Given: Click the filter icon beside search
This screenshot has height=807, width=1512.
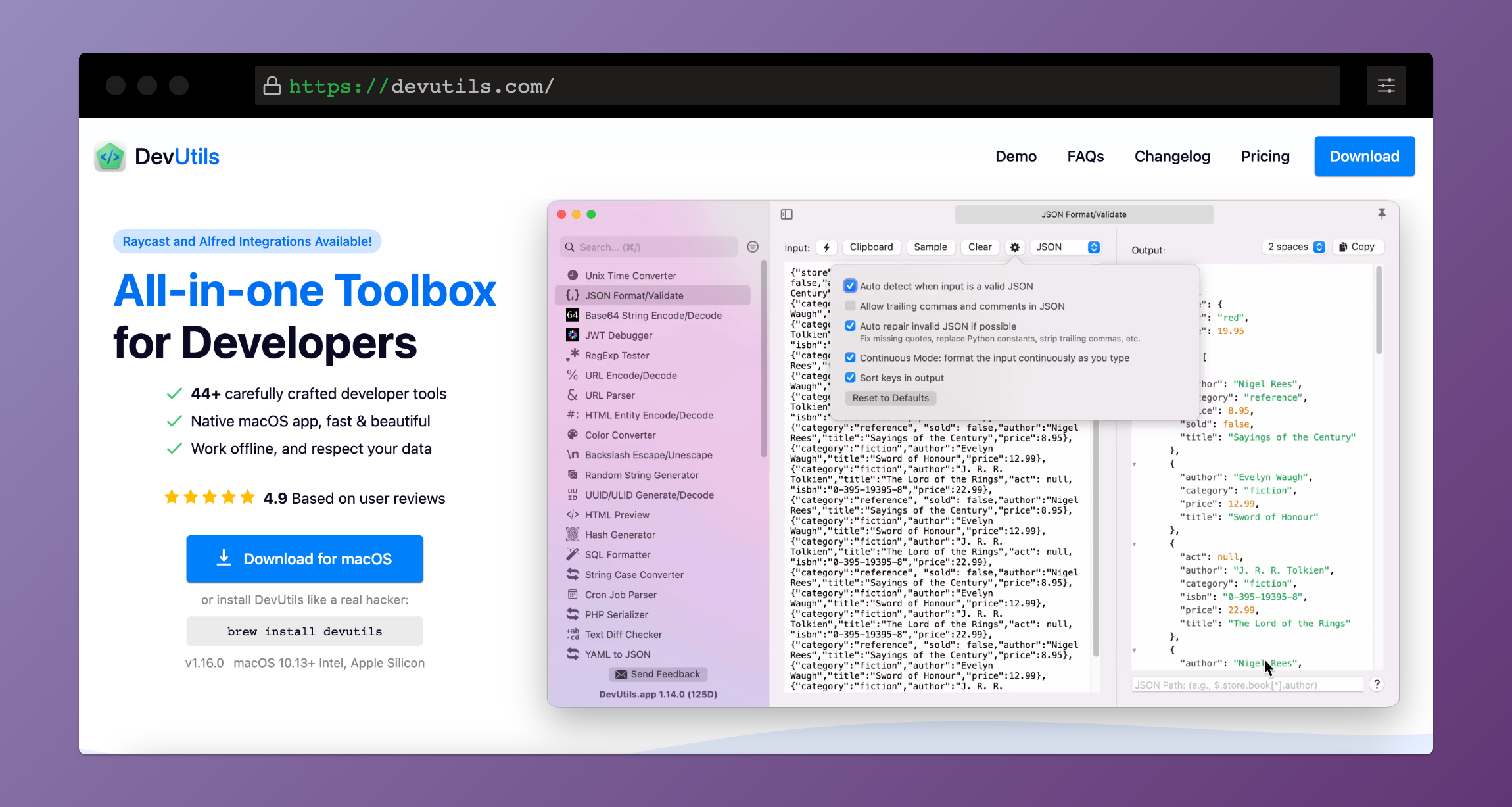Looking at the screenshot, I should (753, 247).
